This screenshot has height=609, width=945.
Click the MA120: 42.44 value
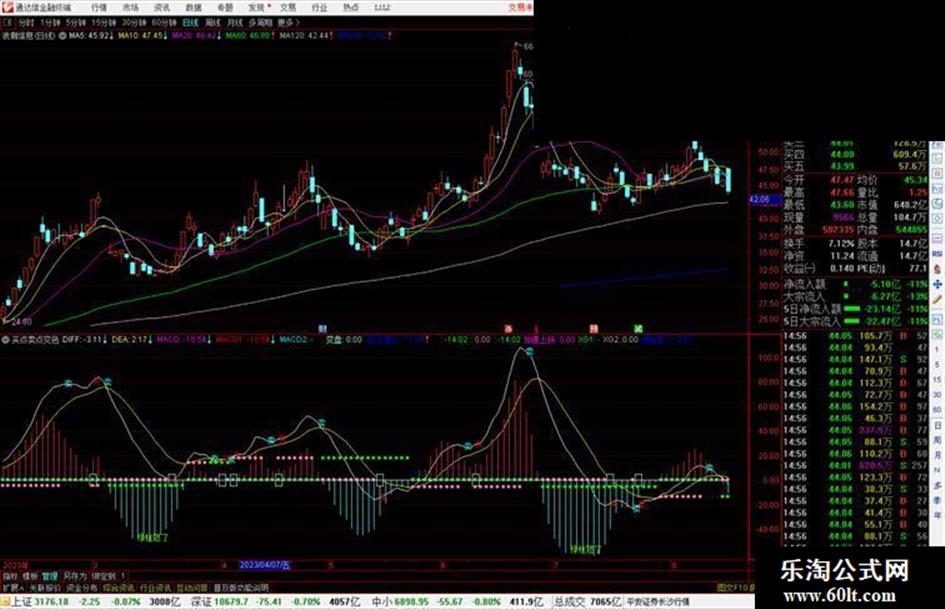click(306, 36)
